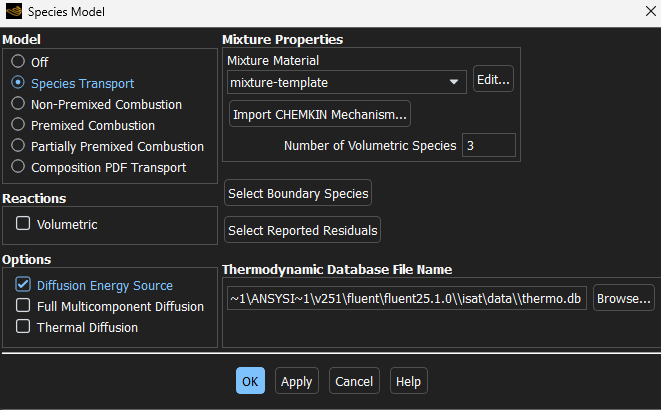The height and width of the screenshot is (410, 661).
Task: Select Species Transport radio button
Action: 18,83
